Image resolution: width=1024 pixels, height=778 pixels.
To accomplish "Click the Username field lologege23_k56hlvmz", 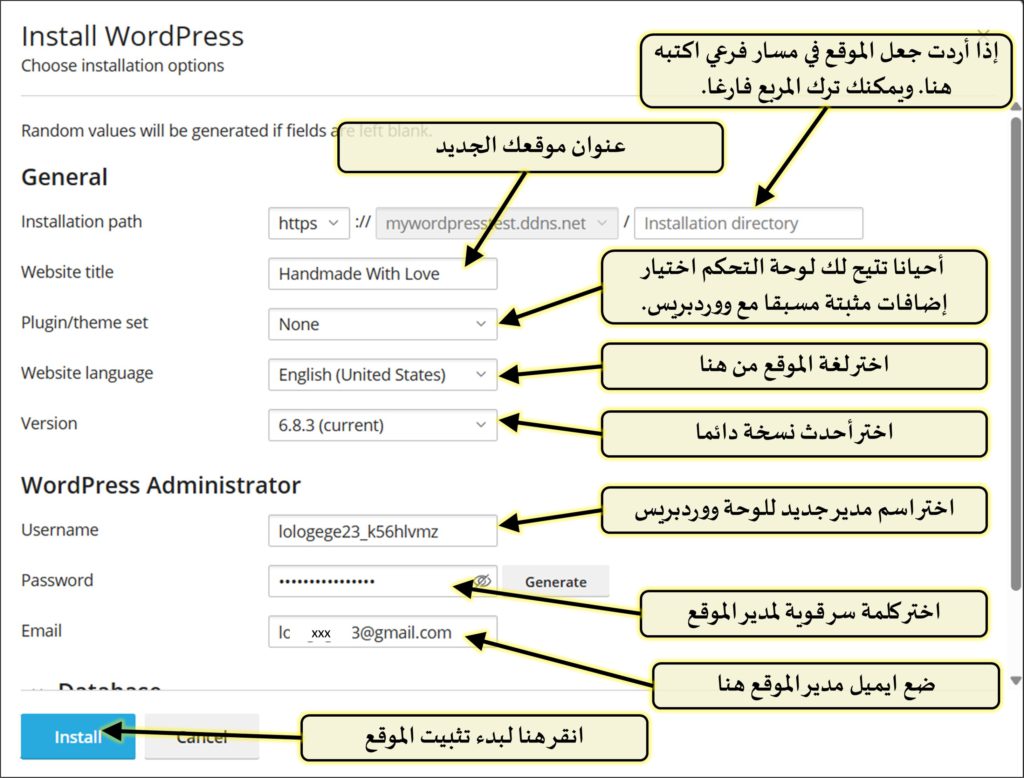I will click(382, 530).
